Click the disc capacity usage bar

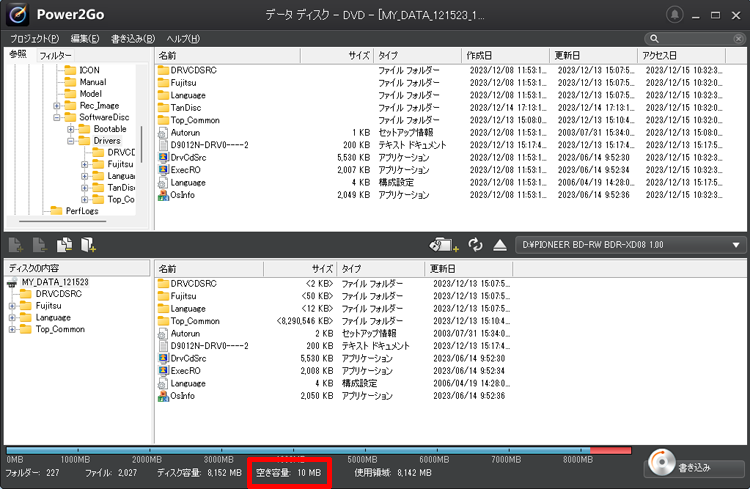click(300, 451)
